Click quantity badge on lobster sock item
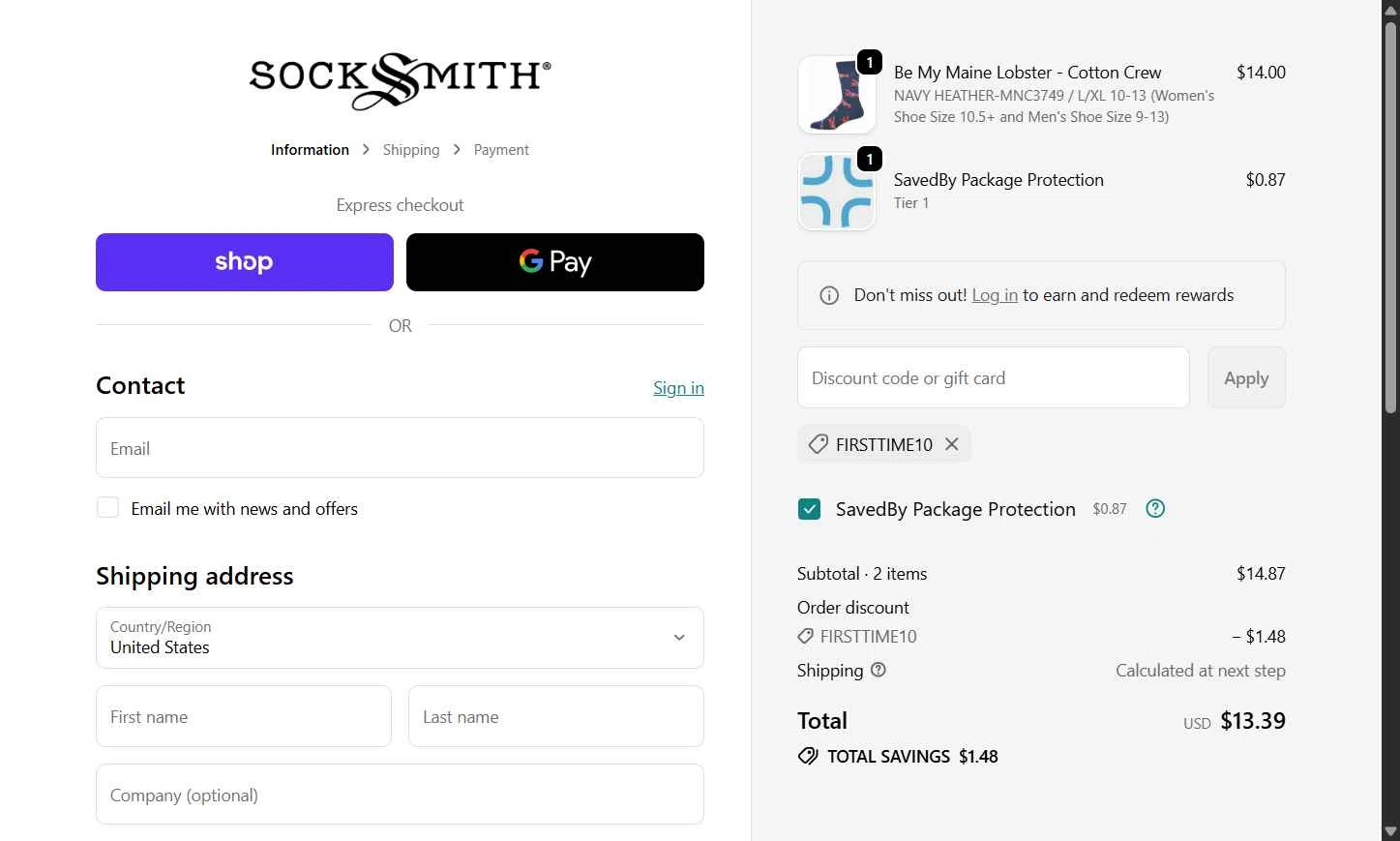 870,62
